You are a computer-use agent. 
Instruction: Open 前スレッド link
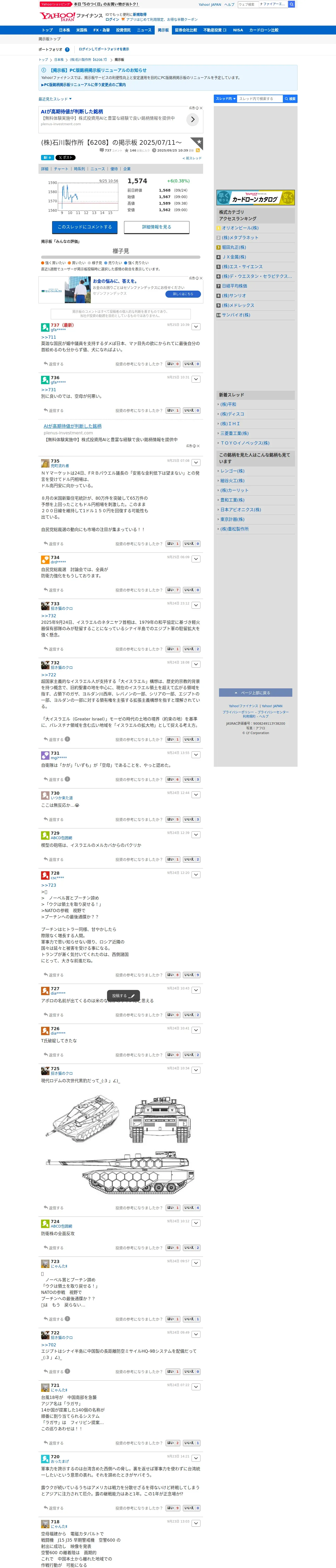[192, 158]
